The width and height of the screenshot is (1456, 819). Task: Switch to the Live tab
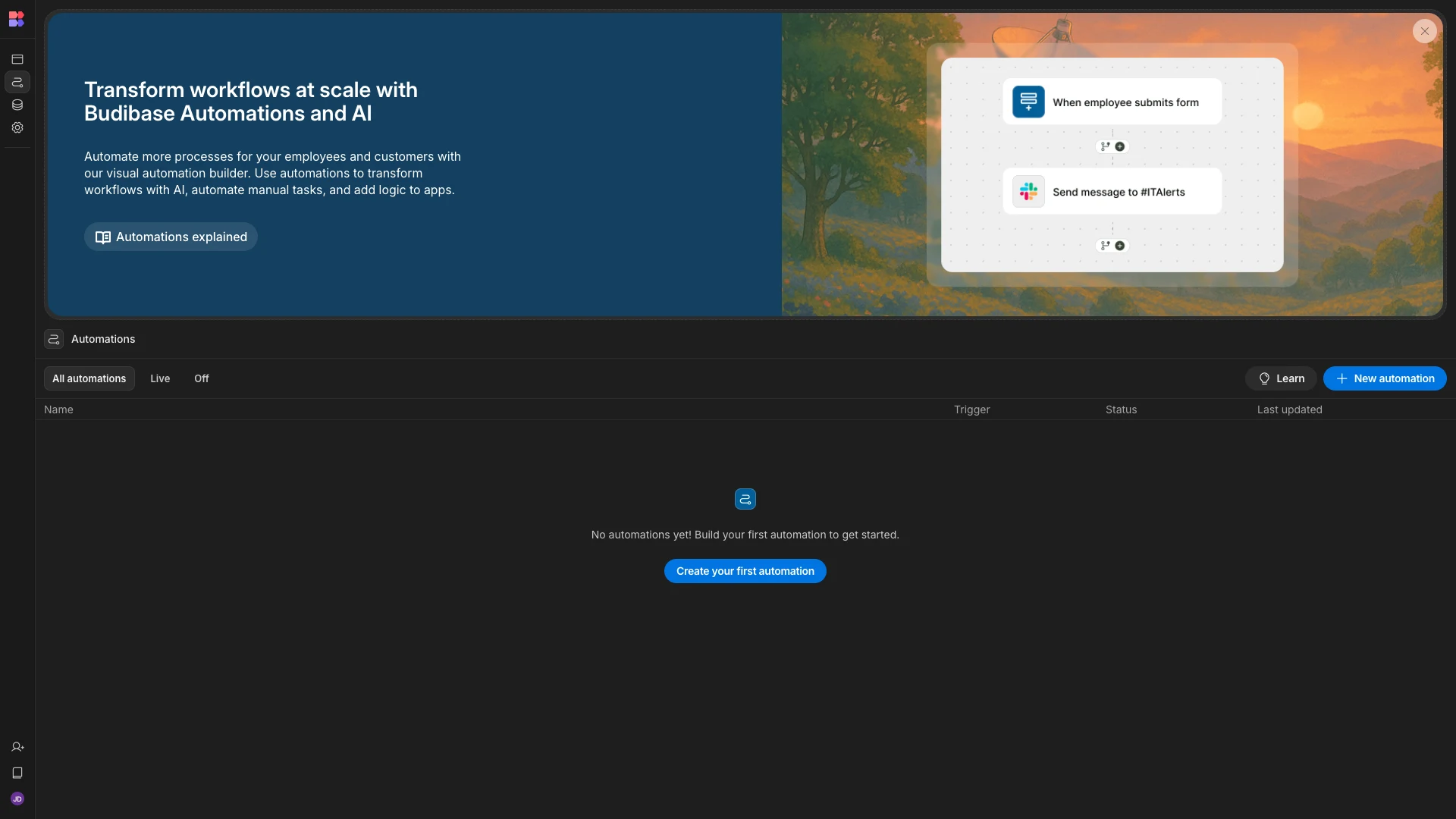tap(160, 378)
